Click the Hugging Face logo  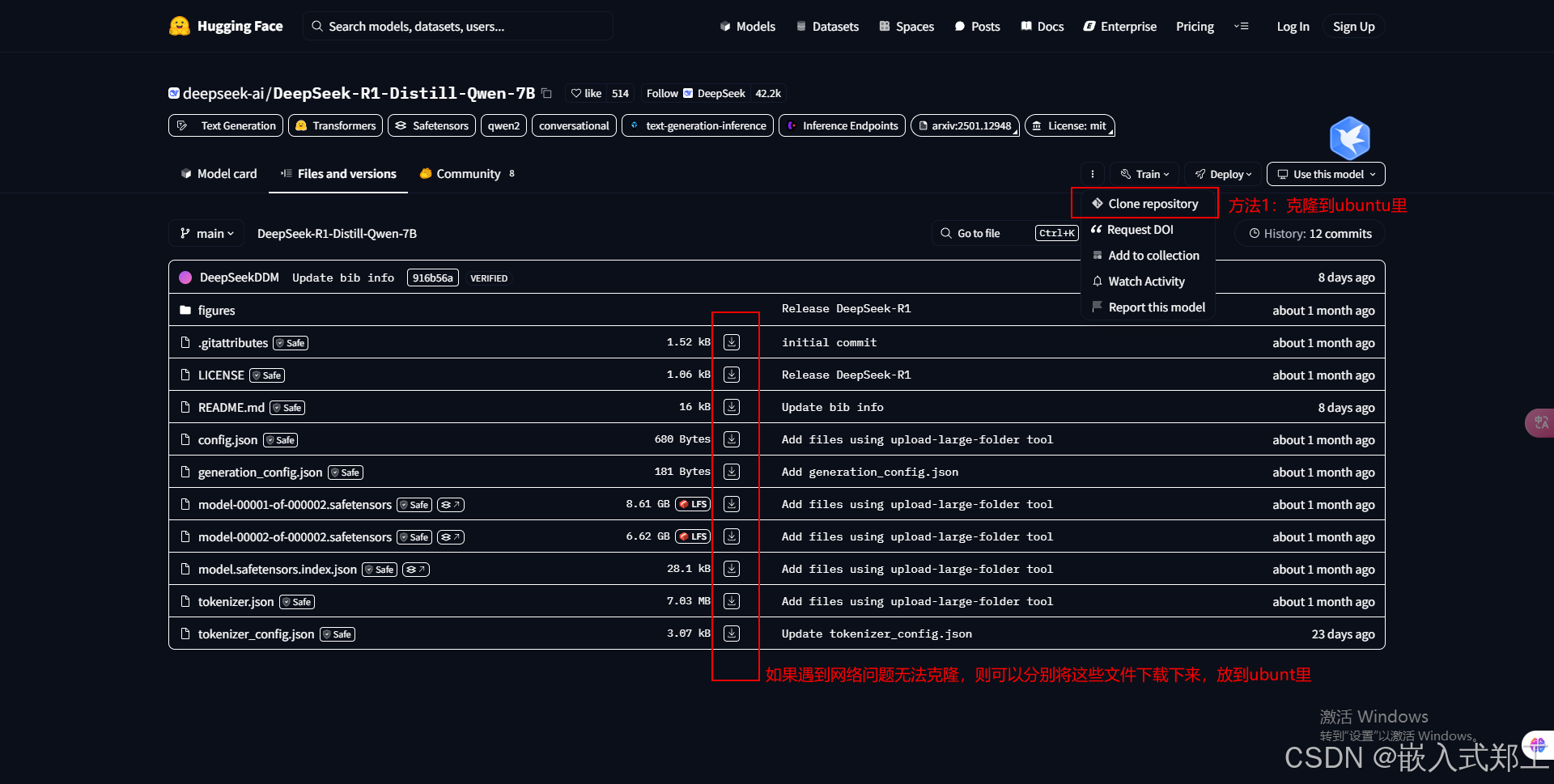point(226,26)
